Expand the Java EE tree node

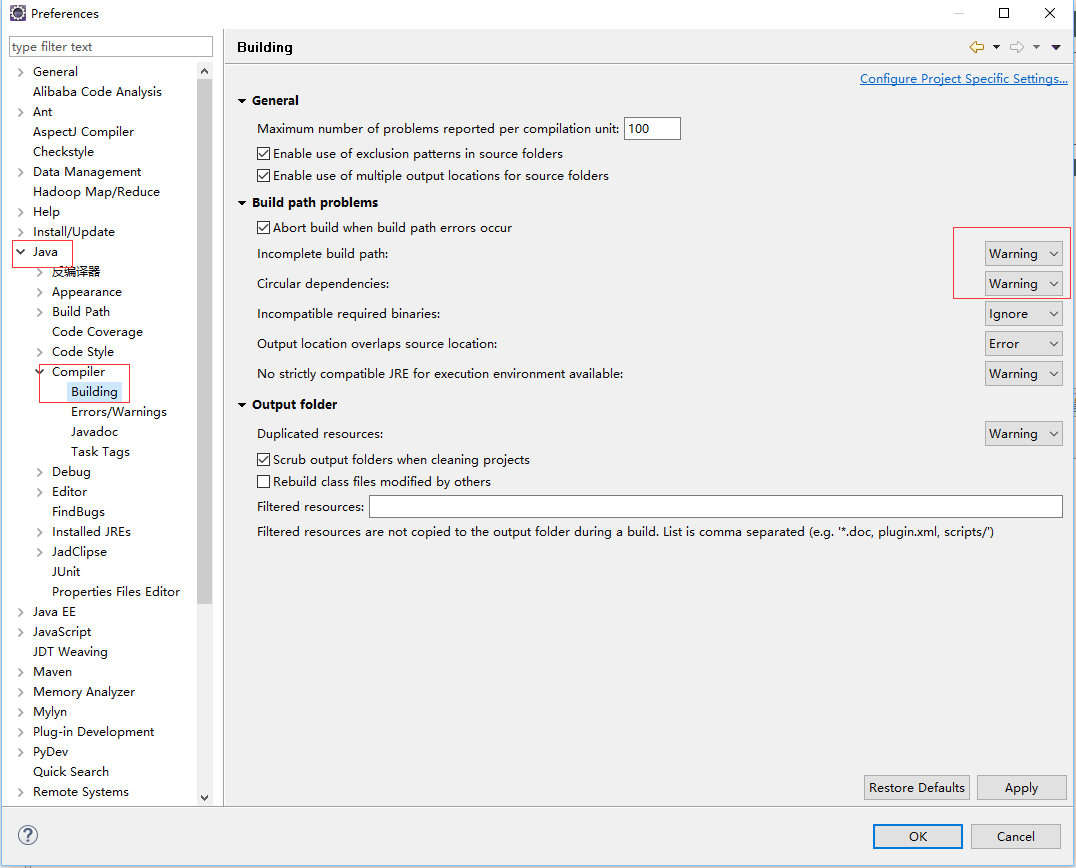coord(19,611)
